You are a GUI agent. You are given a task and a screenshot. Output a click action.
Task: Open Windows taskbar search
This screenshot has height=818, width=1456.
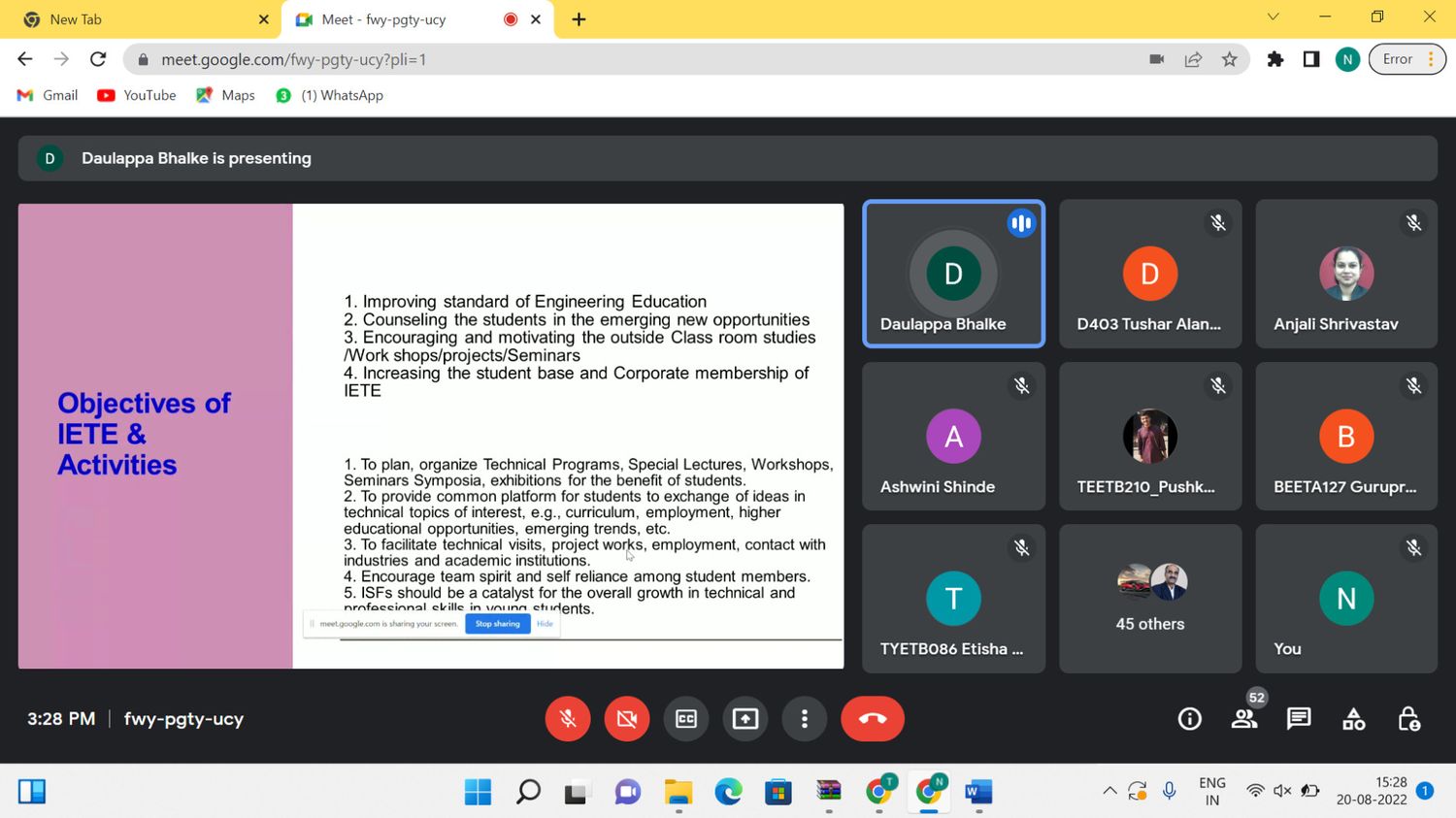click(528, 792)
